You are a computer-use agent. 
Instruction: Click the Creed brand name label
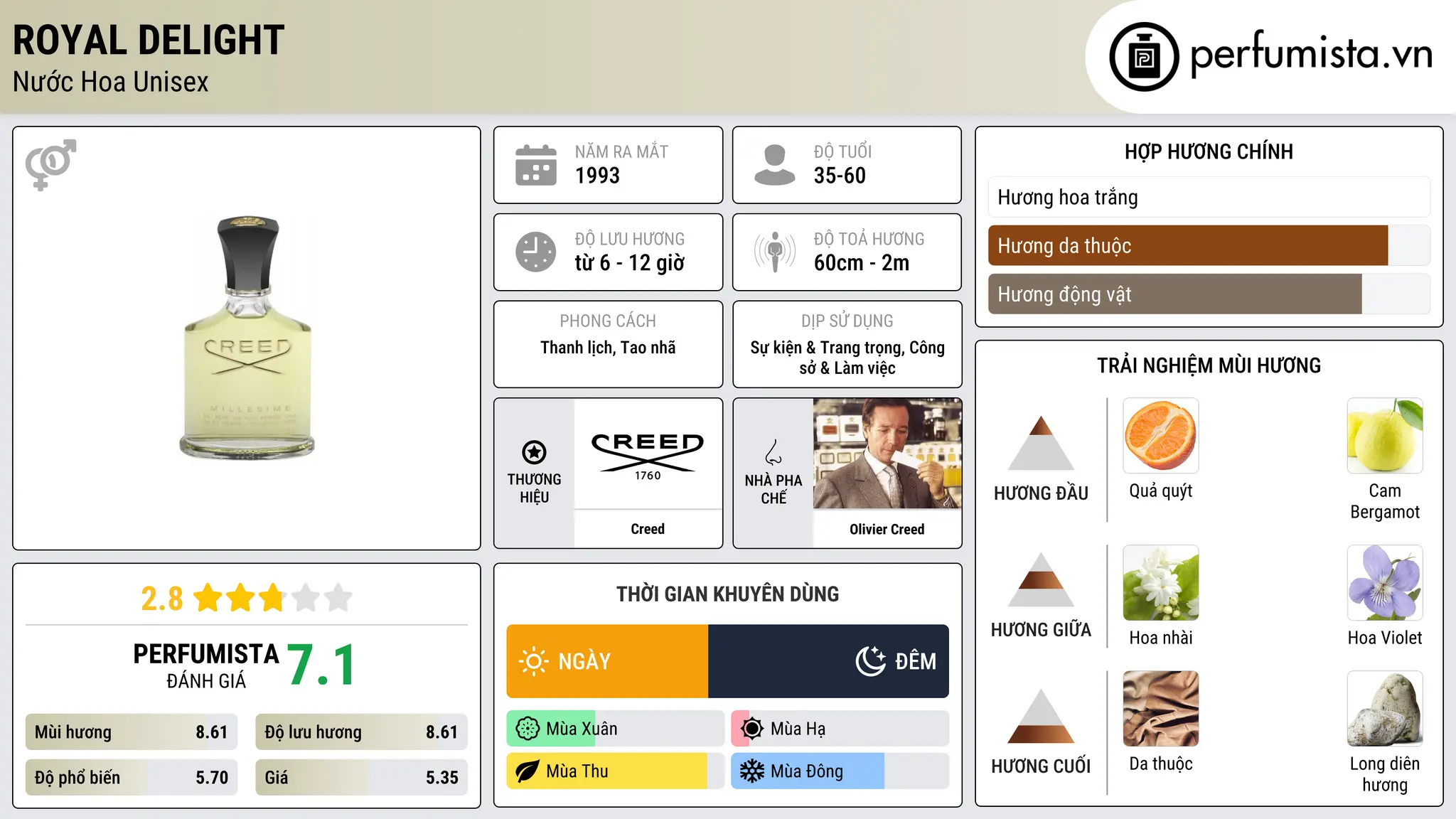click(x=648, y=529)
